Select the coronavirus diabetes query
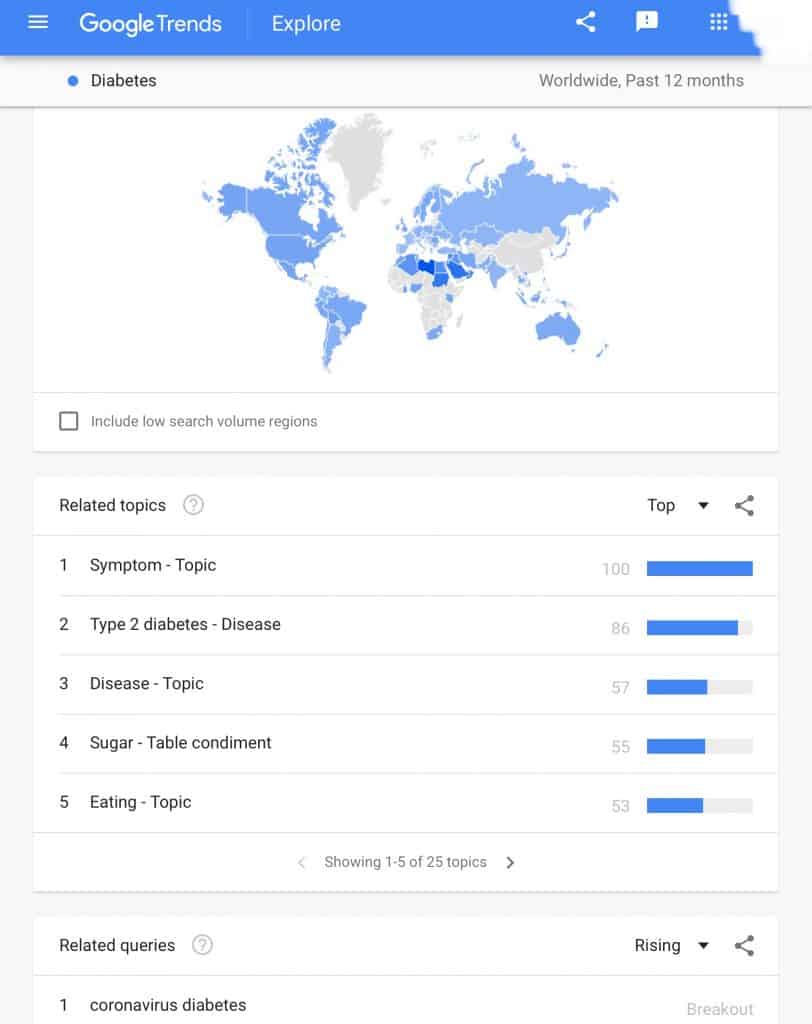 click(168, 1005)
